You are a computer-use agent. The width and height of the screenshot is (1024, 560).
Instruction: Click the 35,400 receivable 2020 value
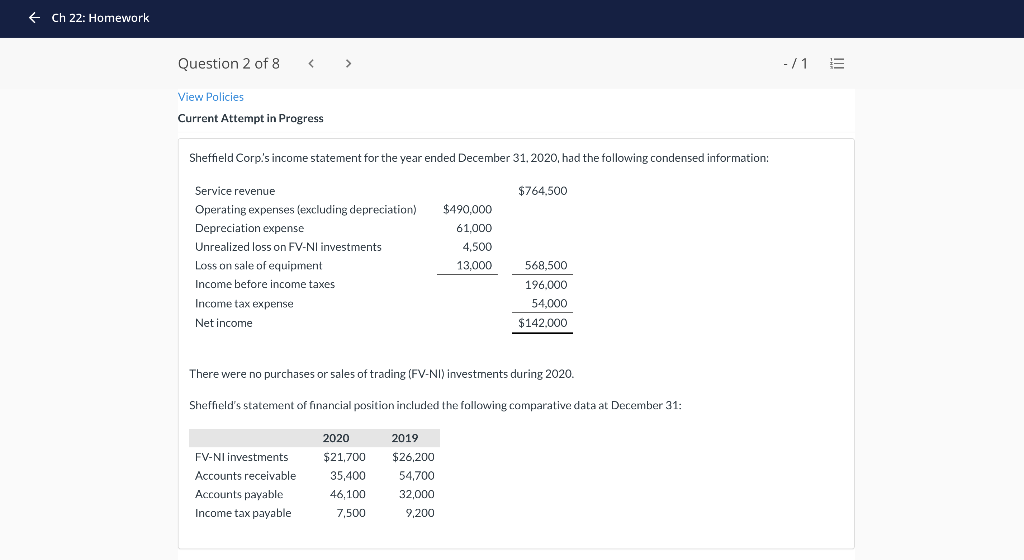coord(347,476)
